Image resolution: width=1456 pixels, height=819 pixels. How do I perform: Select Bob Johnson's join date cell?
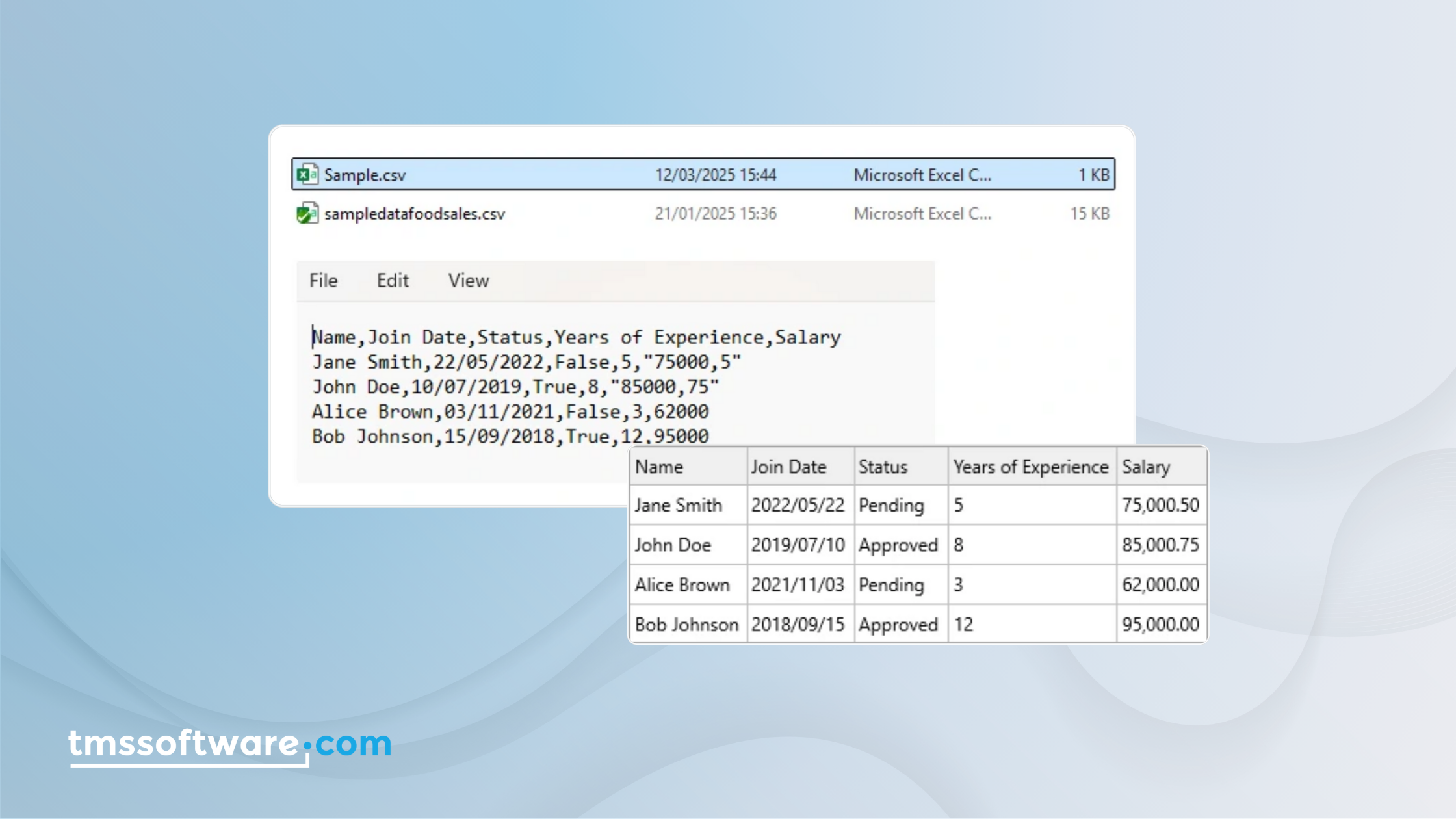[x=799, y=625]
